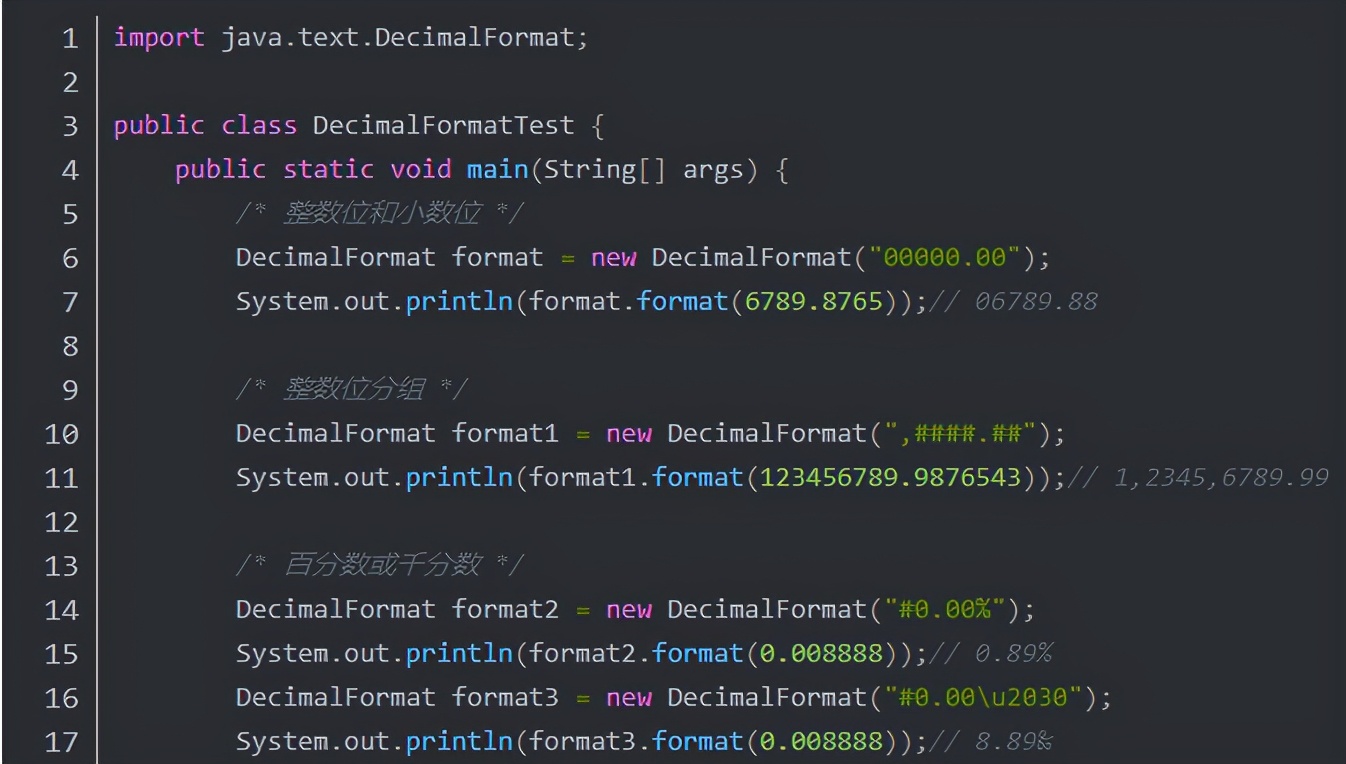Click the string "00000.00" on line 6
The width and height of the screenshot is (1346, 764).
click(x=943, y=258)
